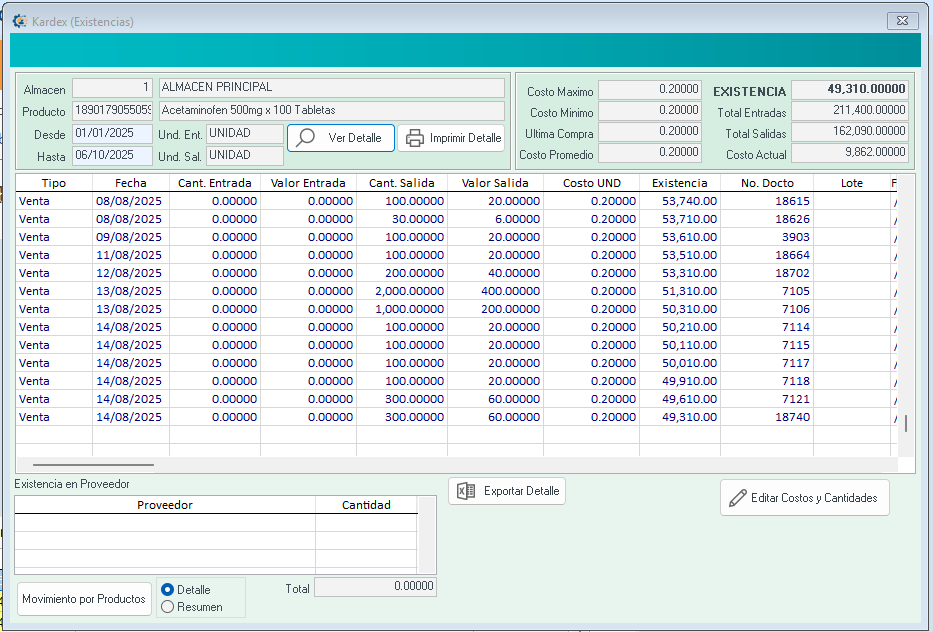Click the Excel icon on Exportar Detalle
933x632 pixels.
click(x=465, y=491)
